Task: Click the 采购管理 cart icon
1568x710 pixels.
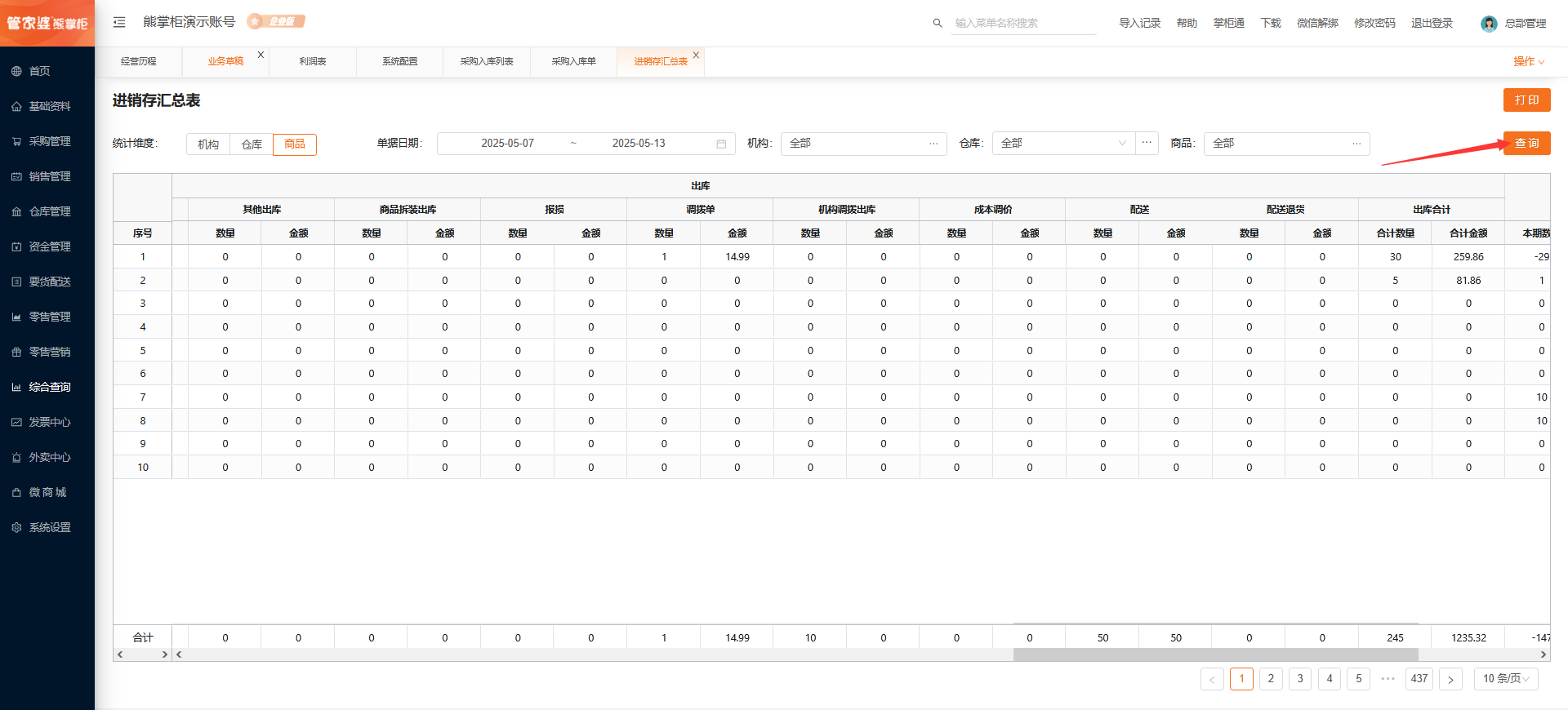Action: coord(16,141)
